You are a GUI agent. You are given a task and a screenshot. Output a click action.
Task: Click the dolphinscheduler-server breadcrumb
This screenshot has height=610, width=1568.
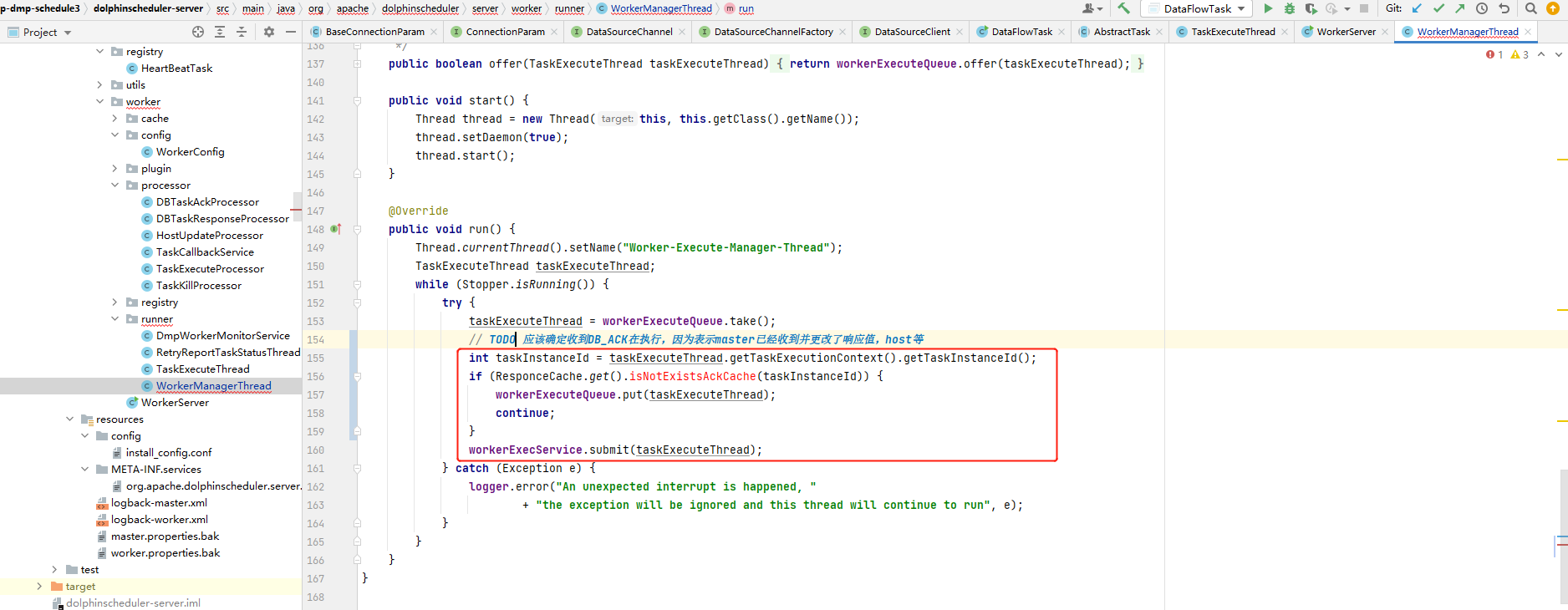(148, 8)
